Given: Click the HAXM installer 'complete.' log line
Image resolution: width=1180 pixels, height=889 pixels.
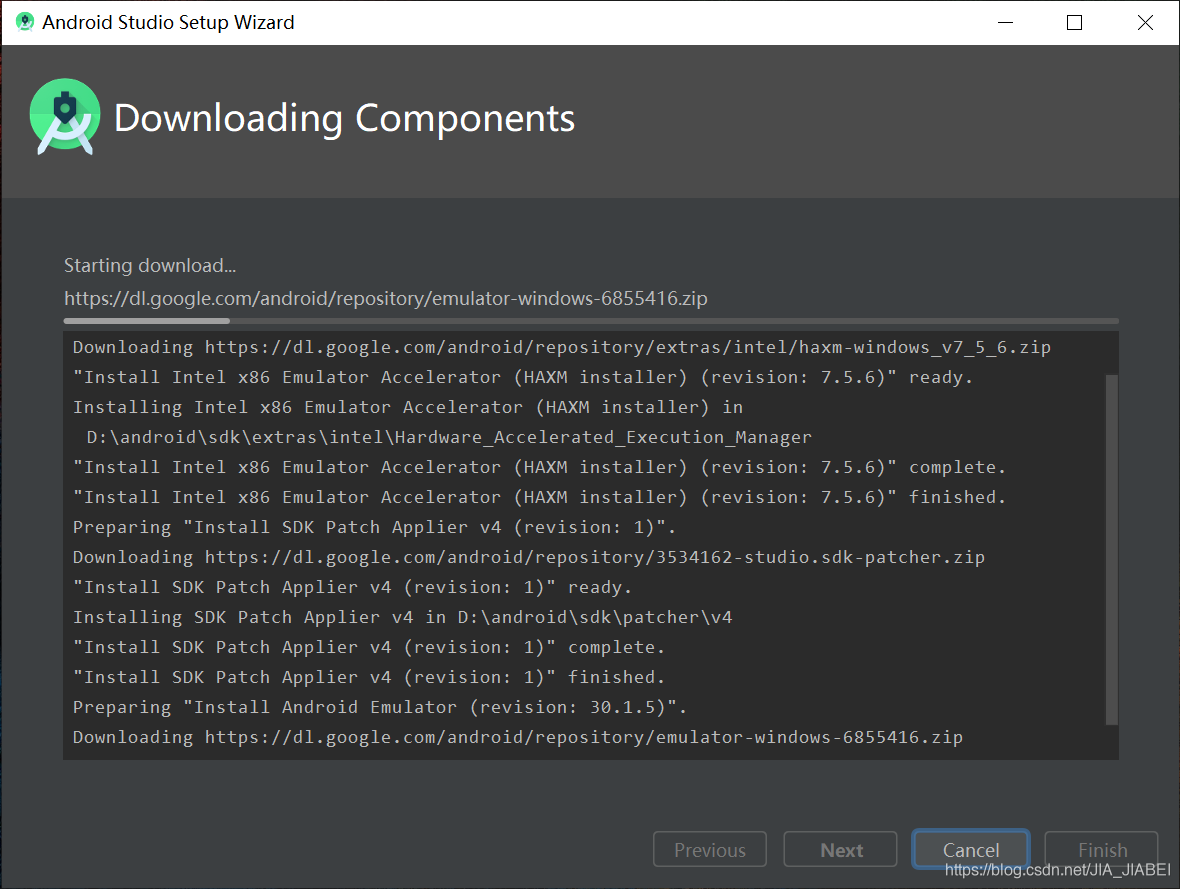Looking at the screenshot, I should point(539,467).
